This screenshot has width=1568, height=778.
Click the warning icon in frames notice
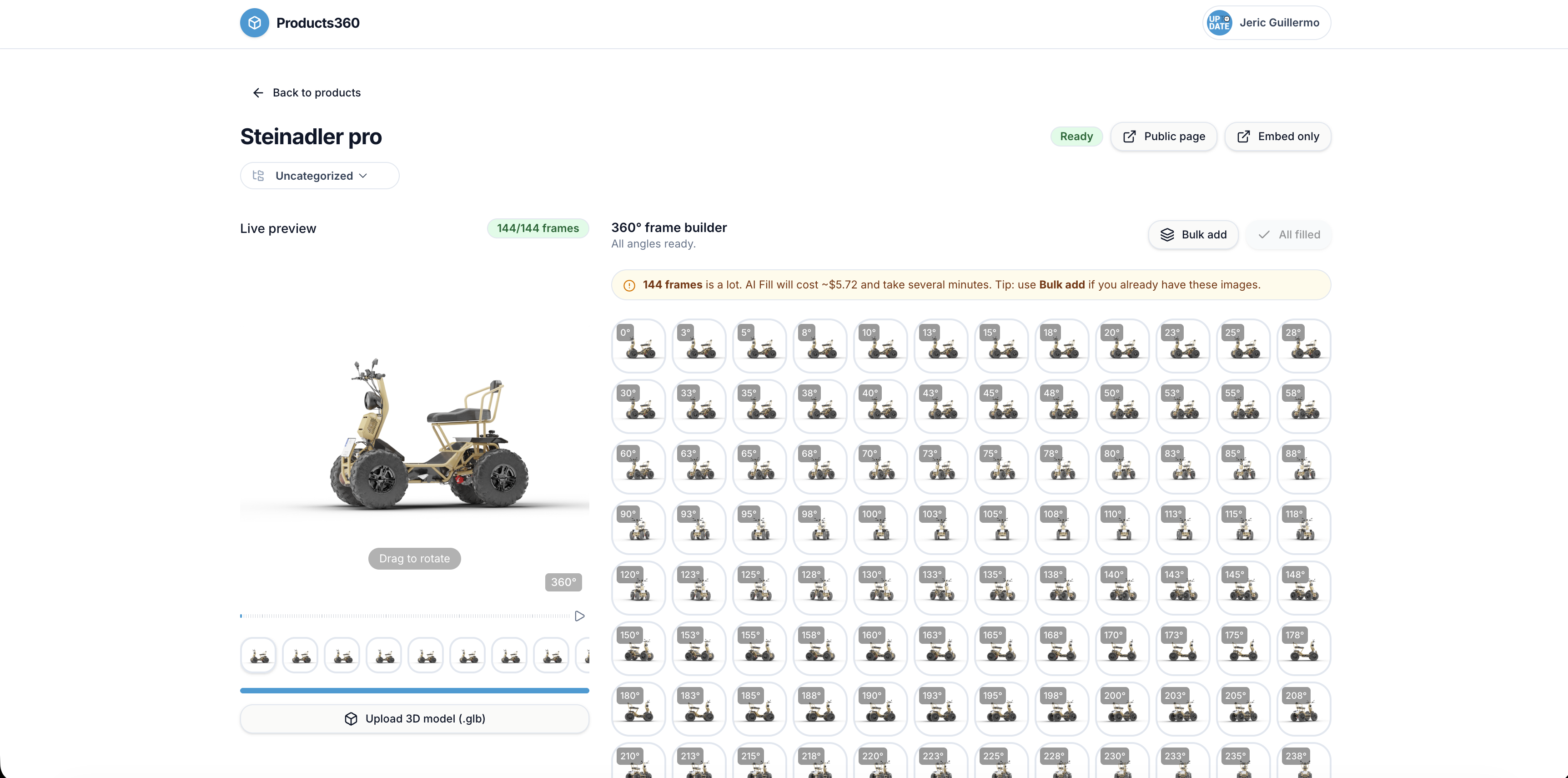coord(629,286)
